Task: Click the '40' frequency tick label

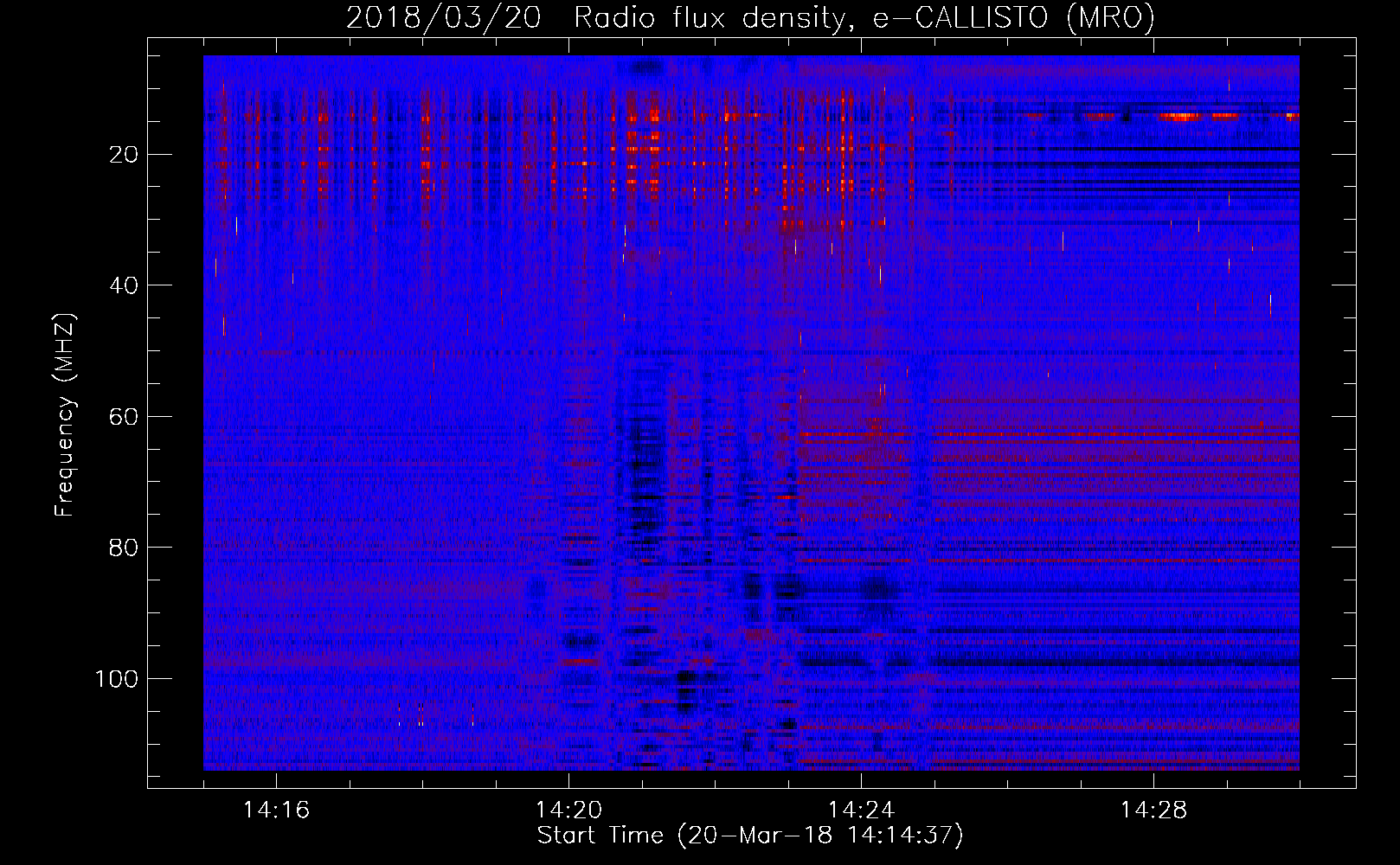Action: coord(124,285)
